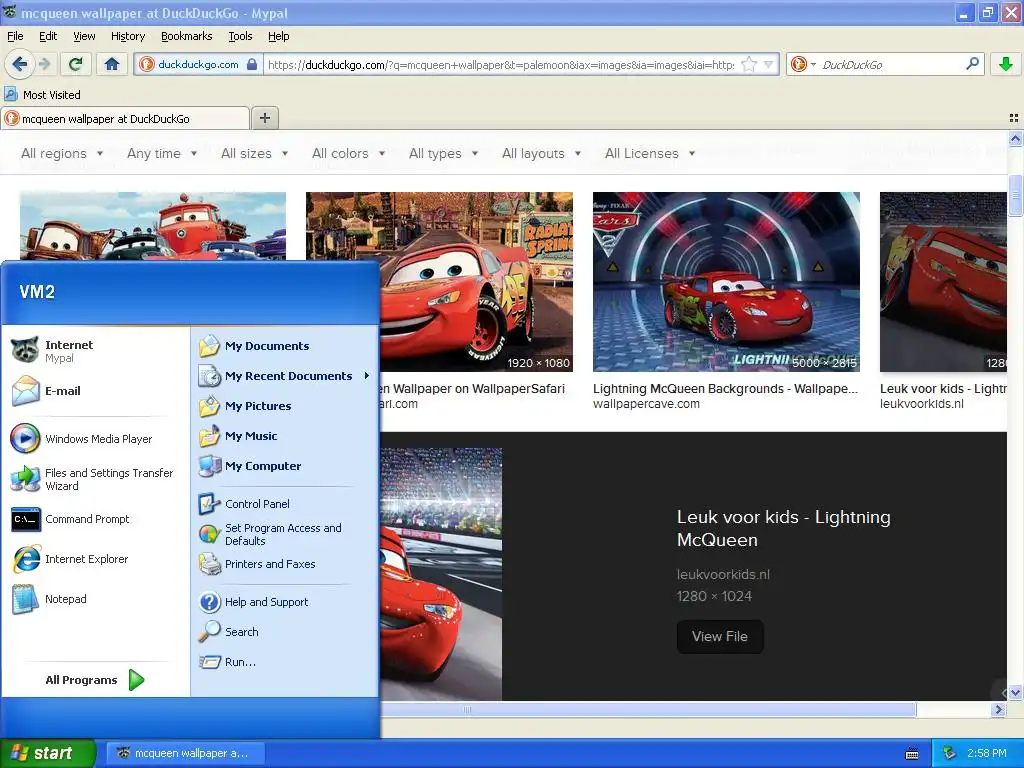1024x768 pixels.
Task: Open the browser Home page icon
Action: click(x=112, y=64)
